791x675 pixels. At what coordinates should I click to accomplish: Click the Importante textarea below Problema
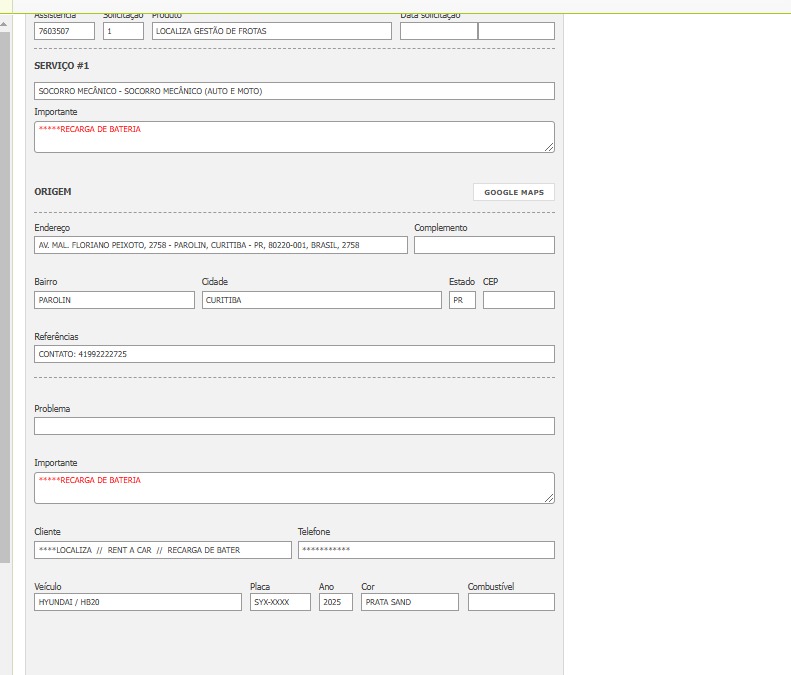[294, 488]
